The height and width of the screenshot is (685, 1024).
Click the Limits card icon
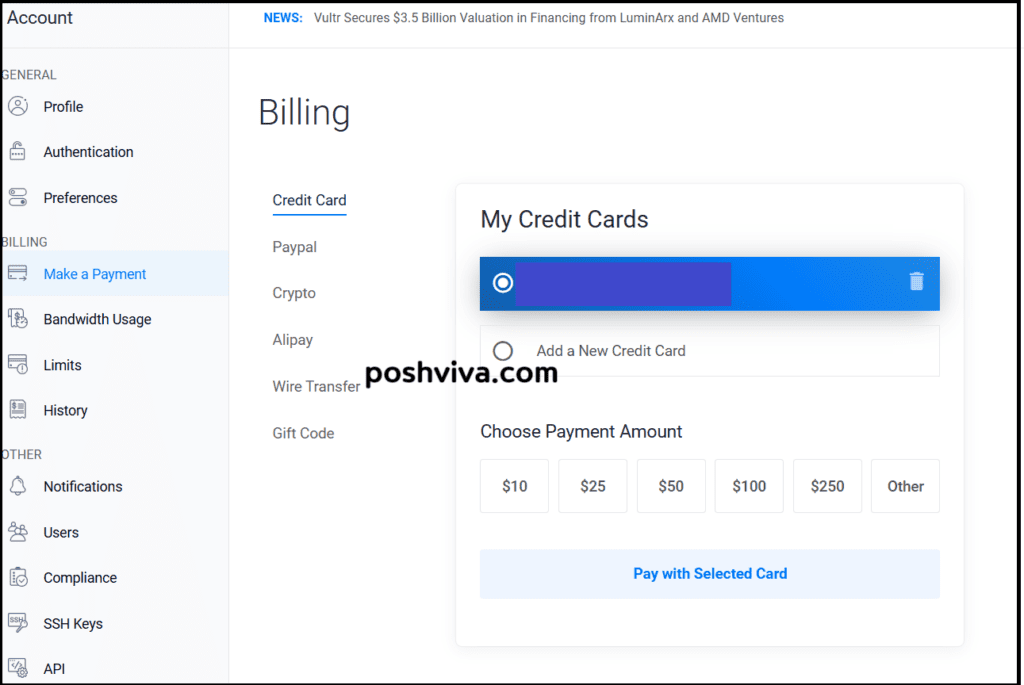click(x=18, y=364)
